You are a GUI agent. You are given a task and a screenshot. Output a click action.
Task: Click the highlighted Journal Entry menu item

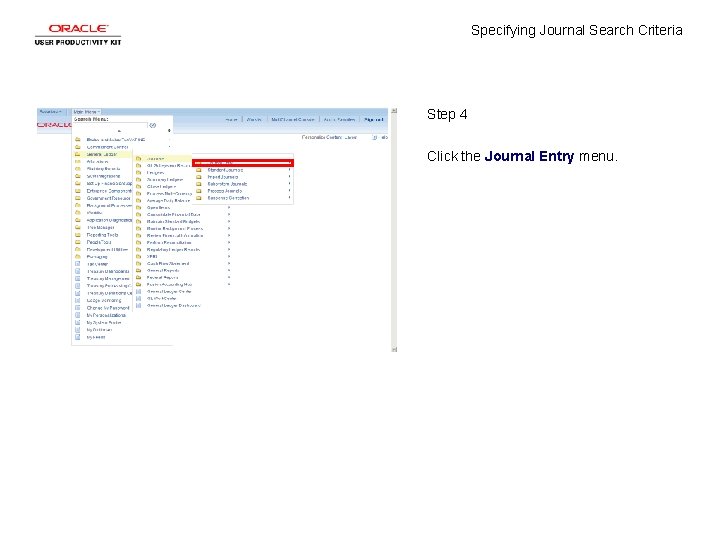click(243, 163)
